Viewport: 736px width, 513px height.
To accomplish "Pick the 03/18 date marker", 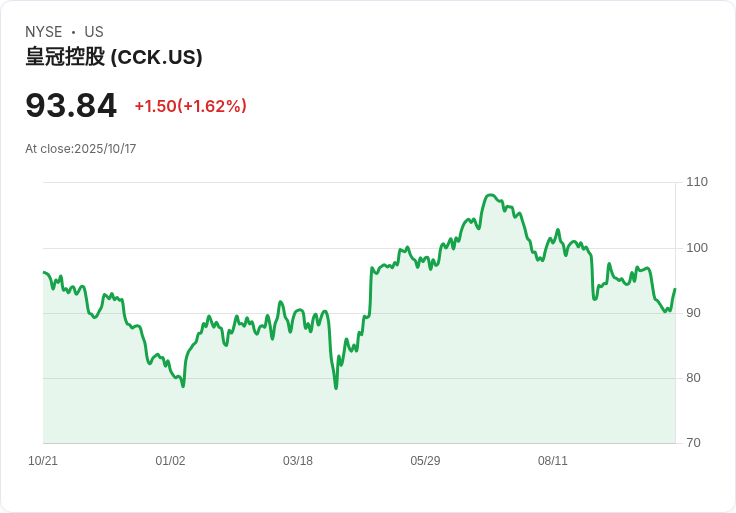I will (298, 461).
